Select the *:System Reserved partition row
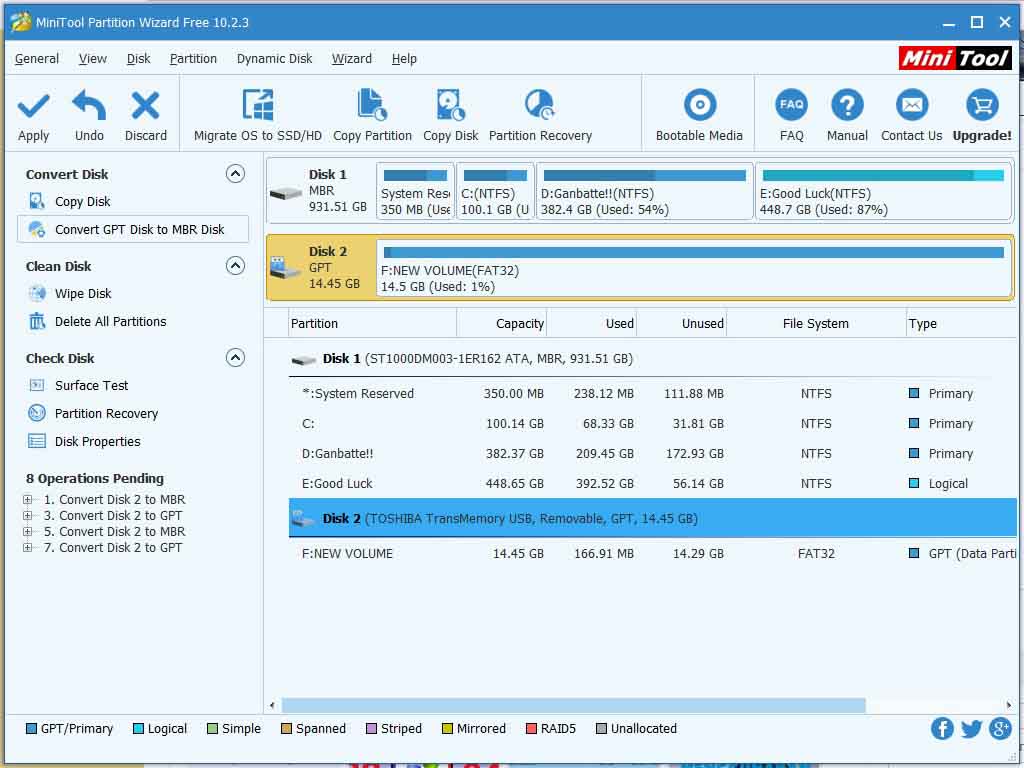This screenshot has width=1024, height=768. tap(652, 394)
